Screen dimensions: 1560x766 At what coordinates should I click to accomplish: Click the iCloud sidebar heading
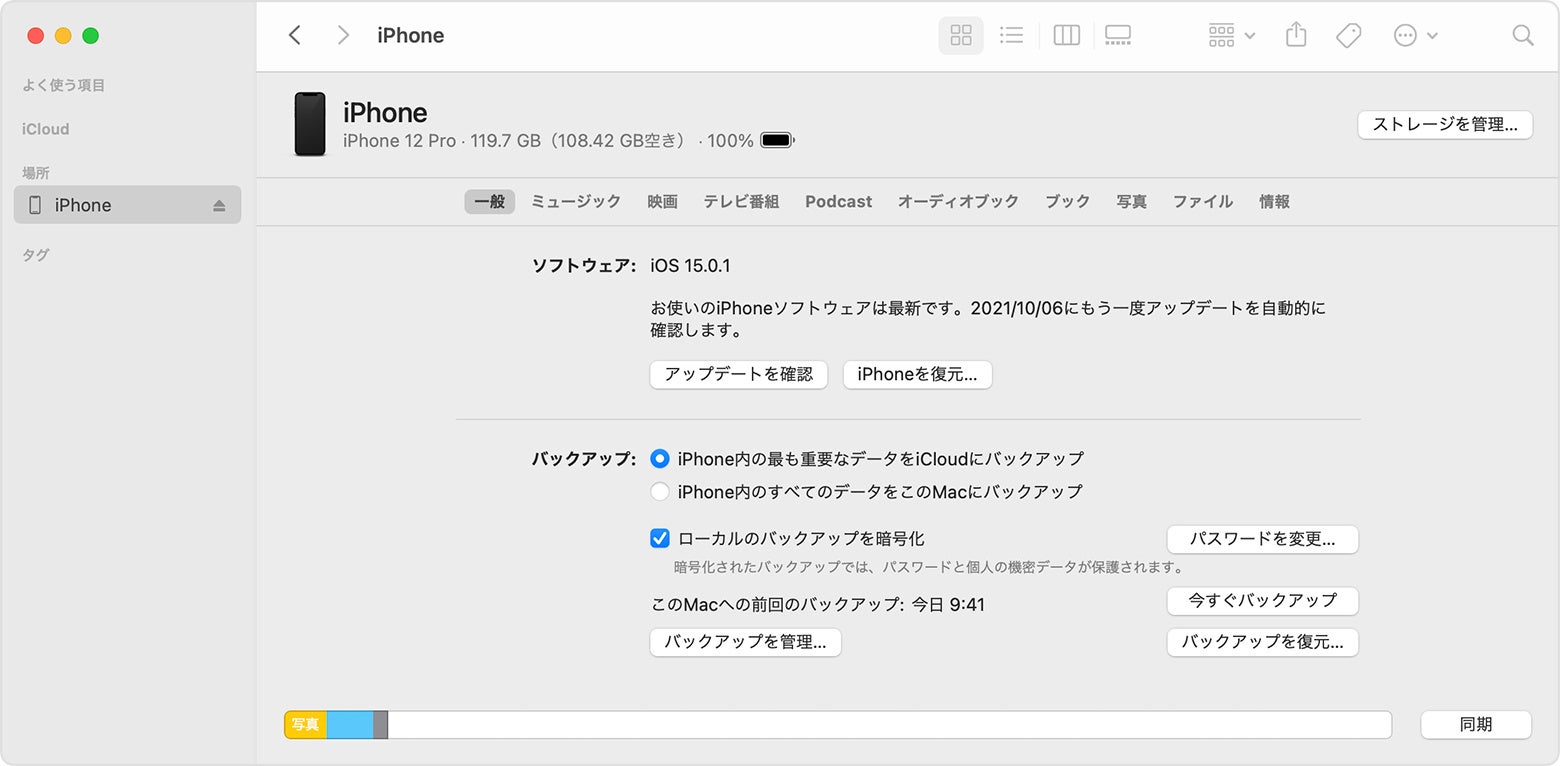(46, 129)
